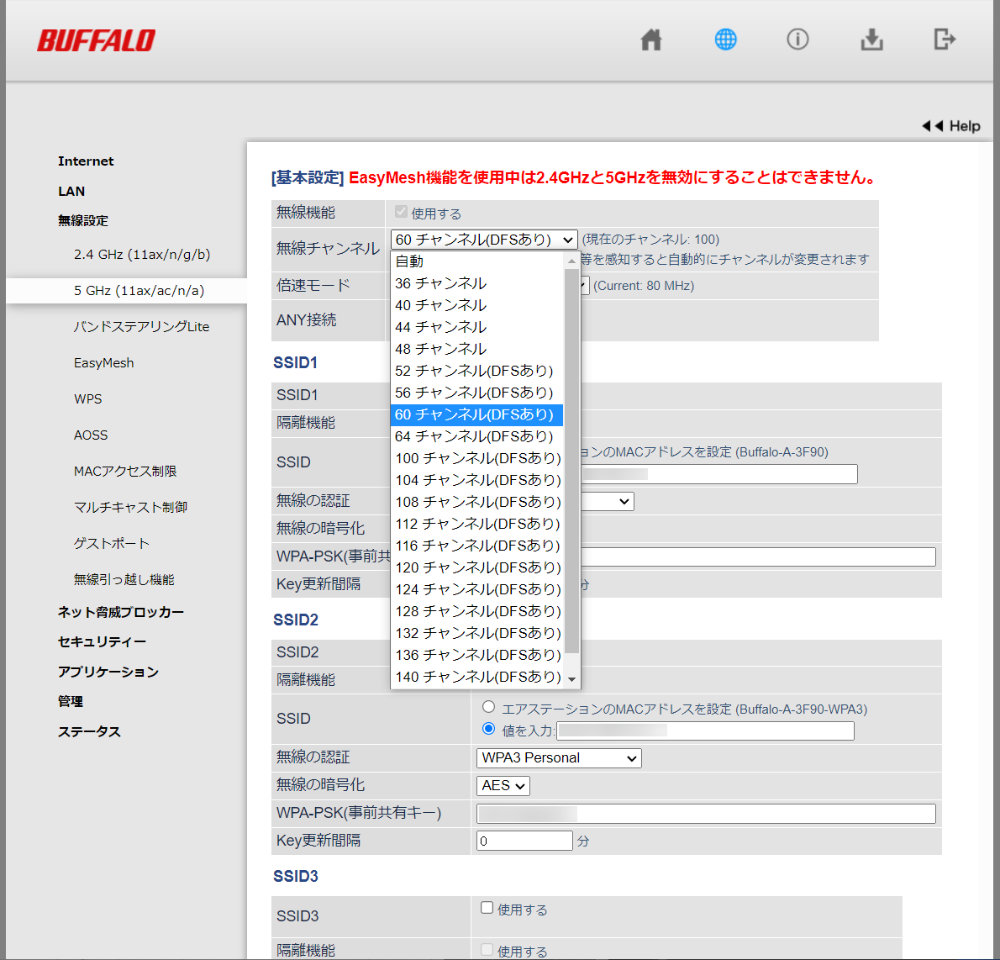
Task: Choose 64 チャンネル(DFSあり) option
Action: click(476, 436)
